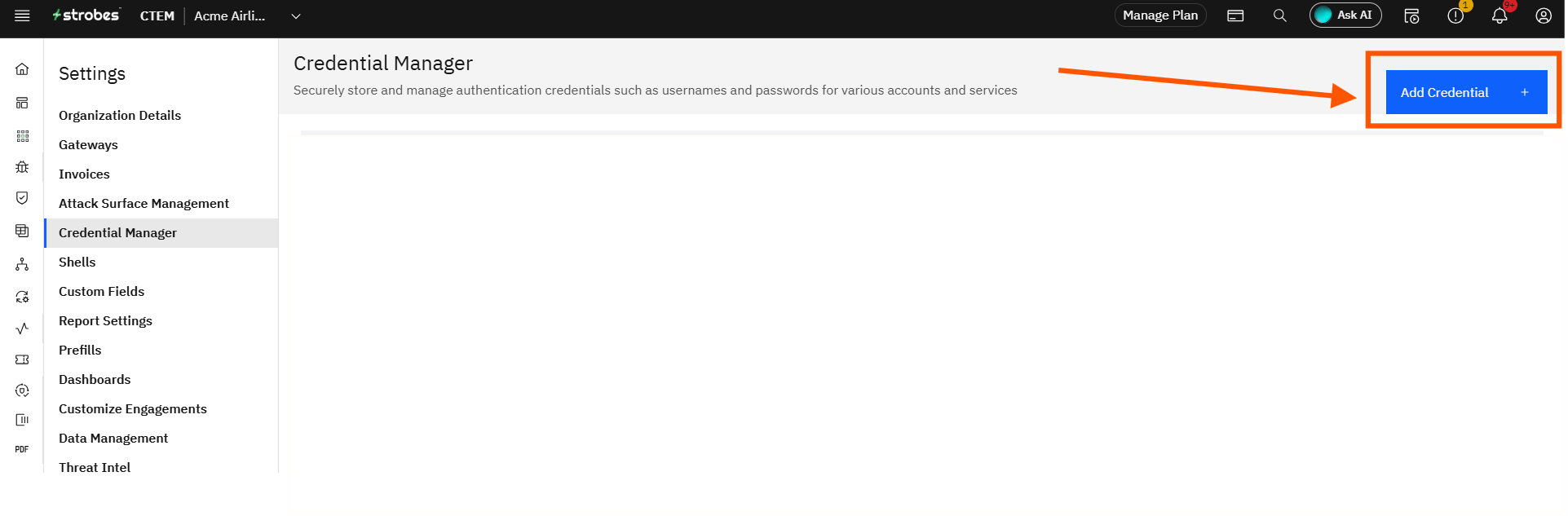Open the Ask AI assistant

tap(1345, 15)
